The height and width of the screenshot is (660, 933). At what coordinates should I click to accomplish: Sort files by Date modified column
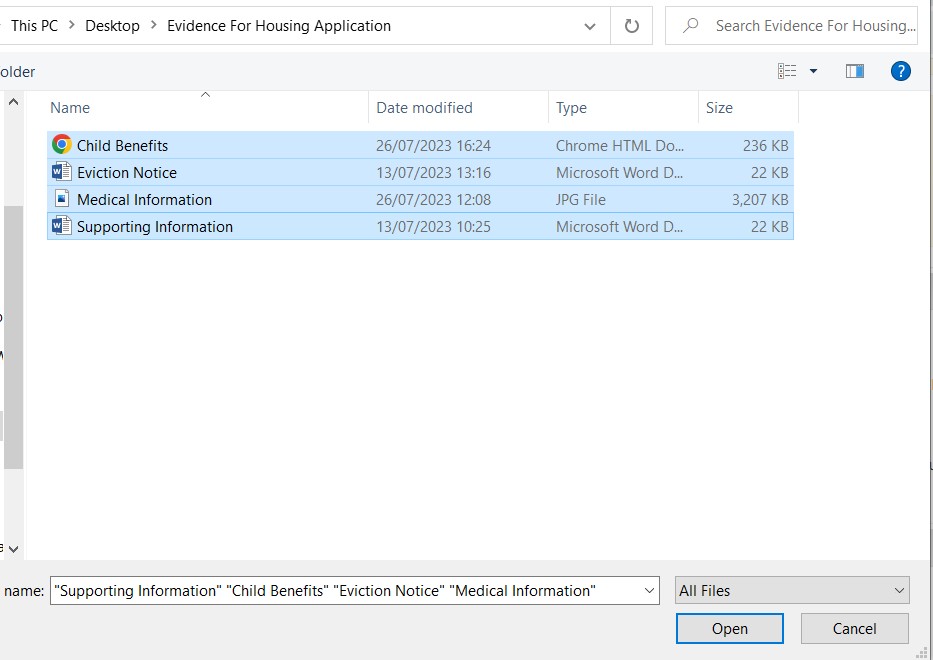coord(424,108)
